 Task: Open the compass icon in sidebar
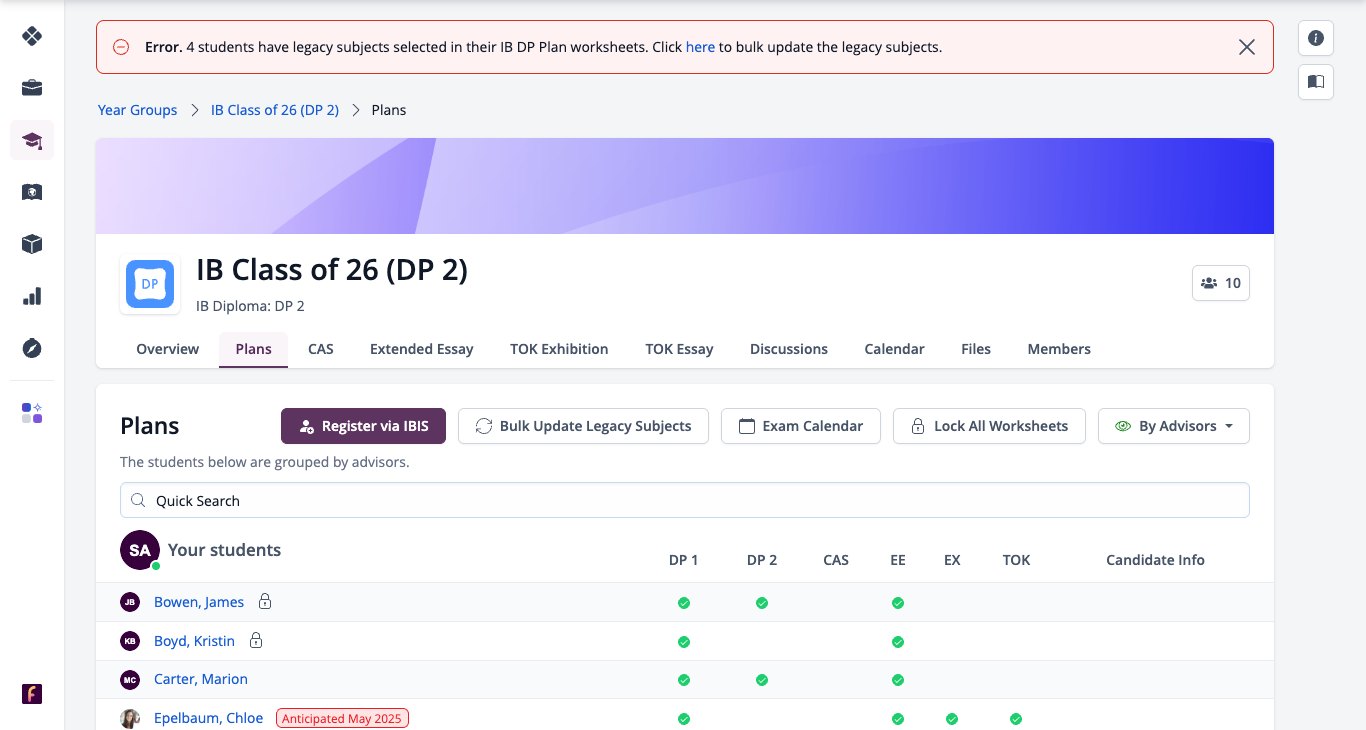[x=32, y=348]
